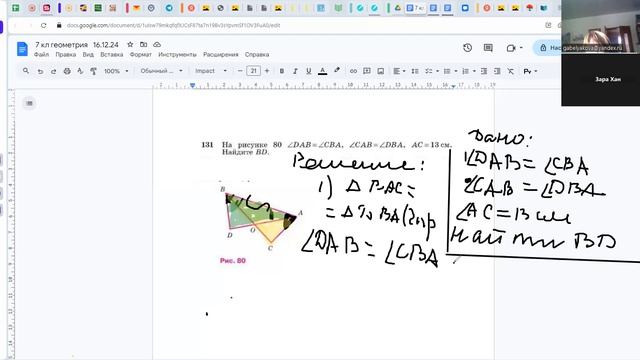
Task: Decrease the indent
Action: coord(484,71)
